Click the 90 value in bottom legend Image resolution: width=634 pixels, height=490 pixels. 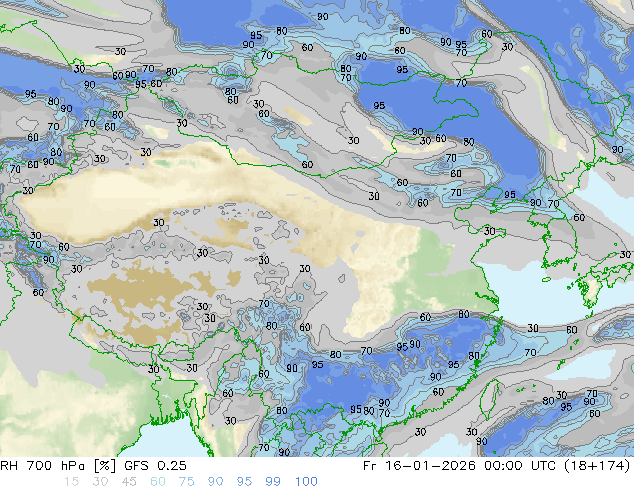click(215, 482)
